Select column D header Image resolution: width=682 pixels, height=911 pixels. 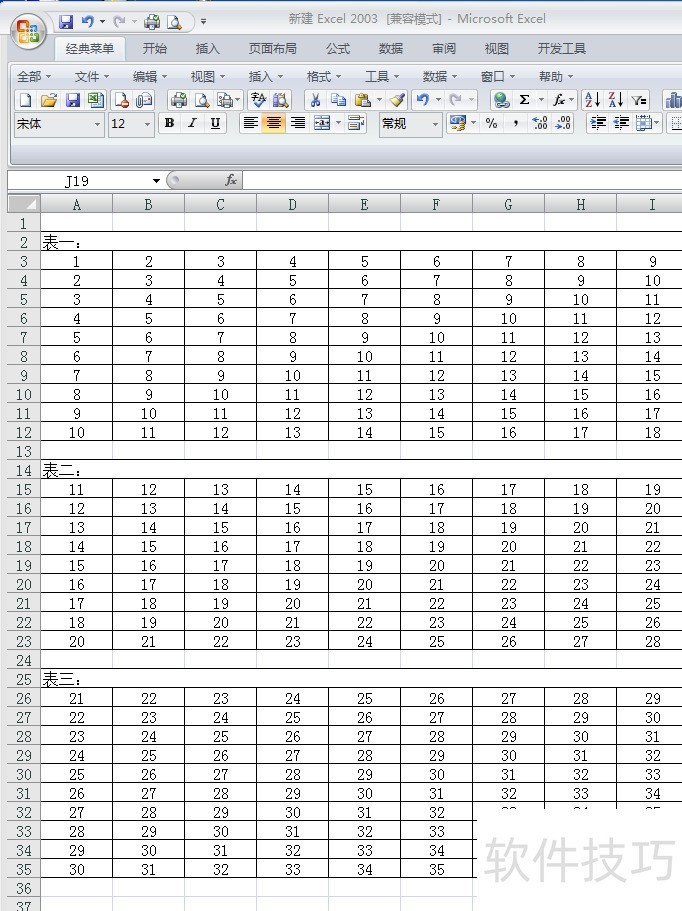(292, 205)
